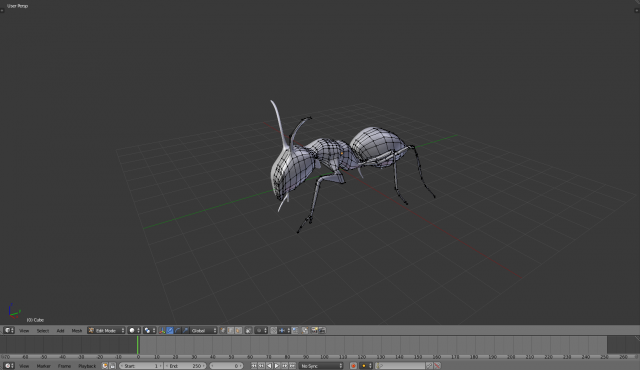Open the View menu in 3D viewport header

(x=24, y=331)
